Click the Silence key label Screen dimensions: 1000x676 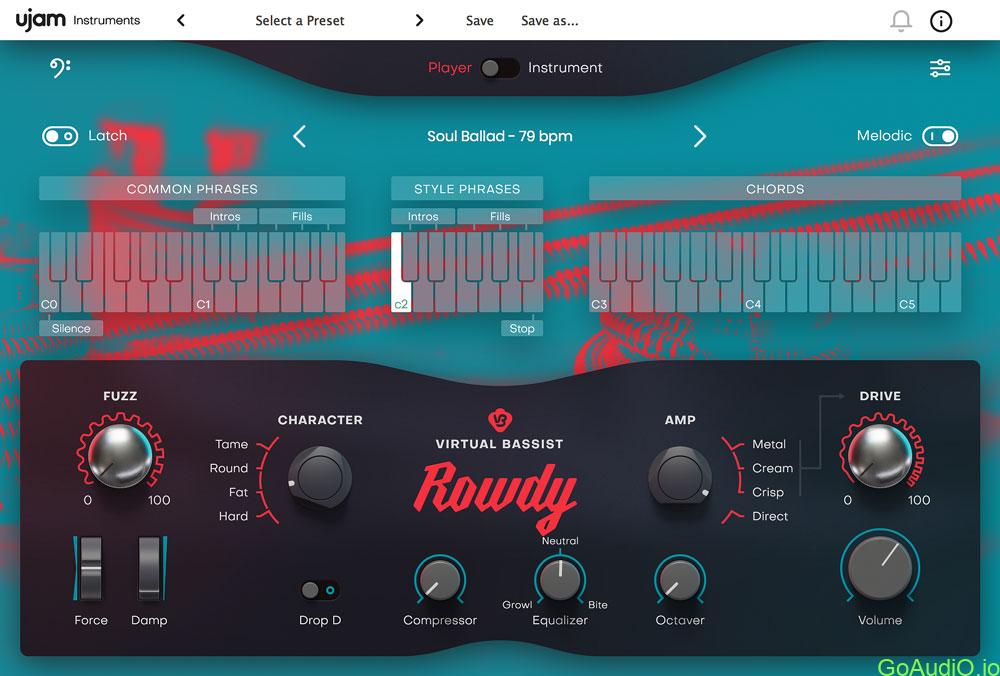[x=71, y=328]
